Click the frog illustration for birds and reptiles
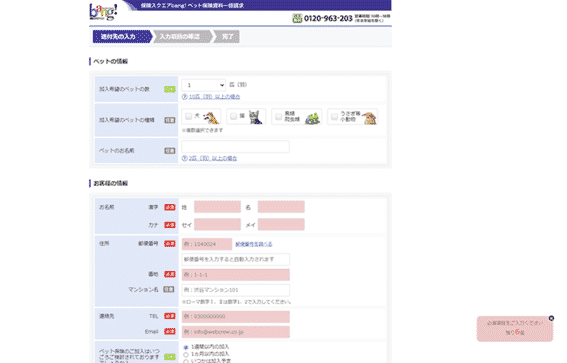The width and height of the screenshot is (567, 363). tap(312, 118)
